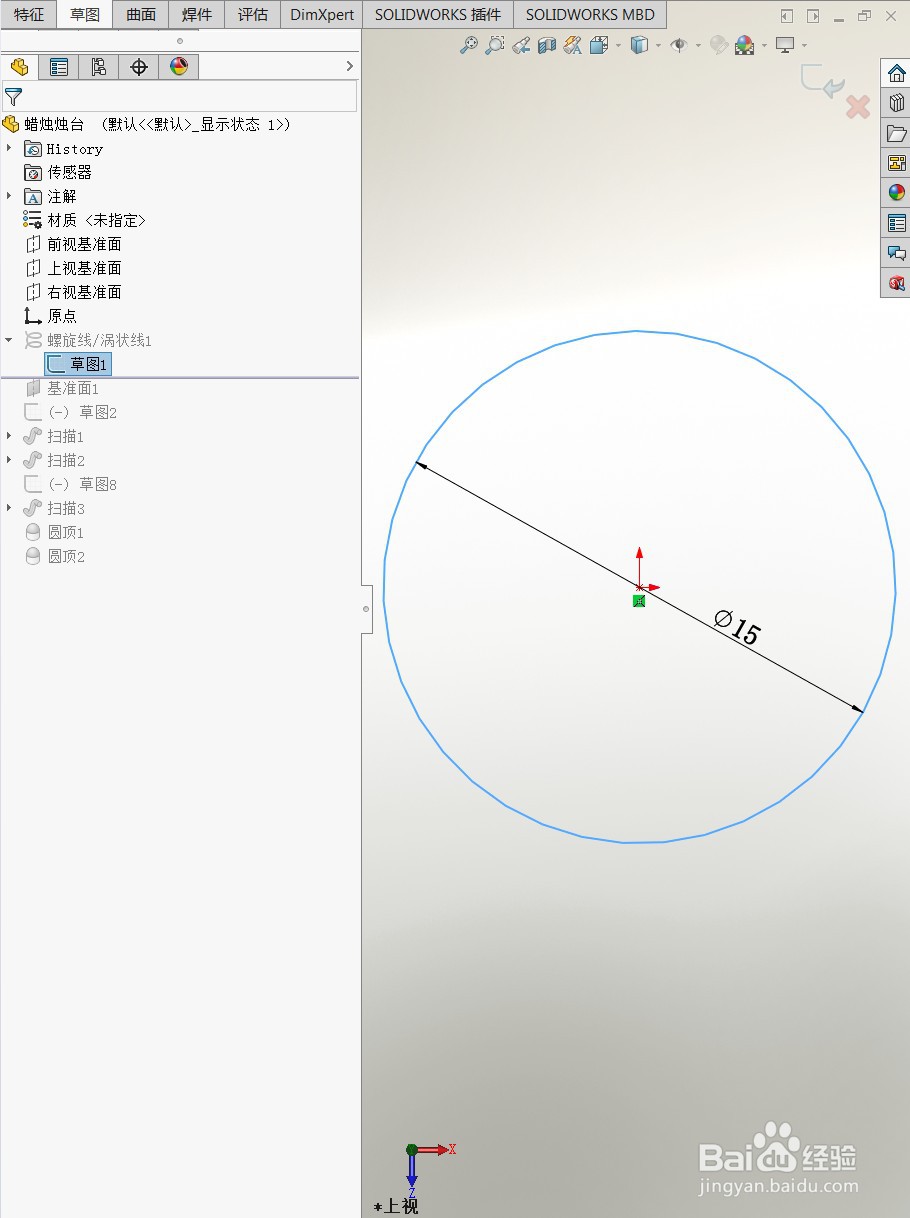Open the SOLIDWORKS 插件 tab

tap(438, 15)
